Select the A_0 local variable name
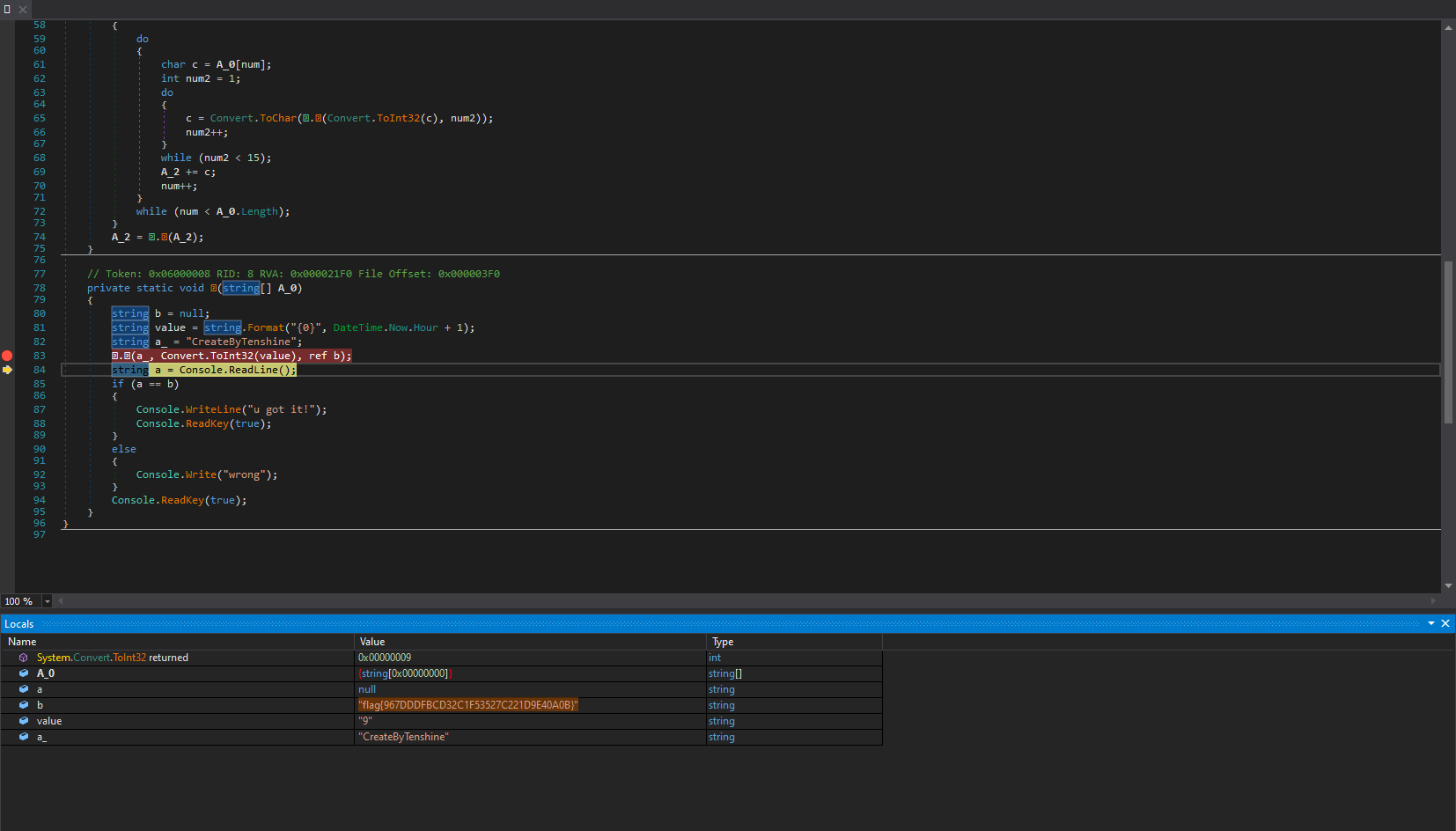The height and width of the screenshot is (831, 1456). (x=46, y=673)
